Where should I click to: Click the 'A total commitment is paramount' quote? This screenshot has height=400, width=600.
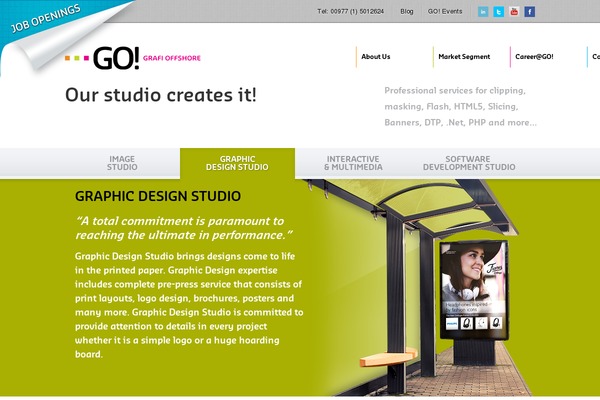click(184, 228)
